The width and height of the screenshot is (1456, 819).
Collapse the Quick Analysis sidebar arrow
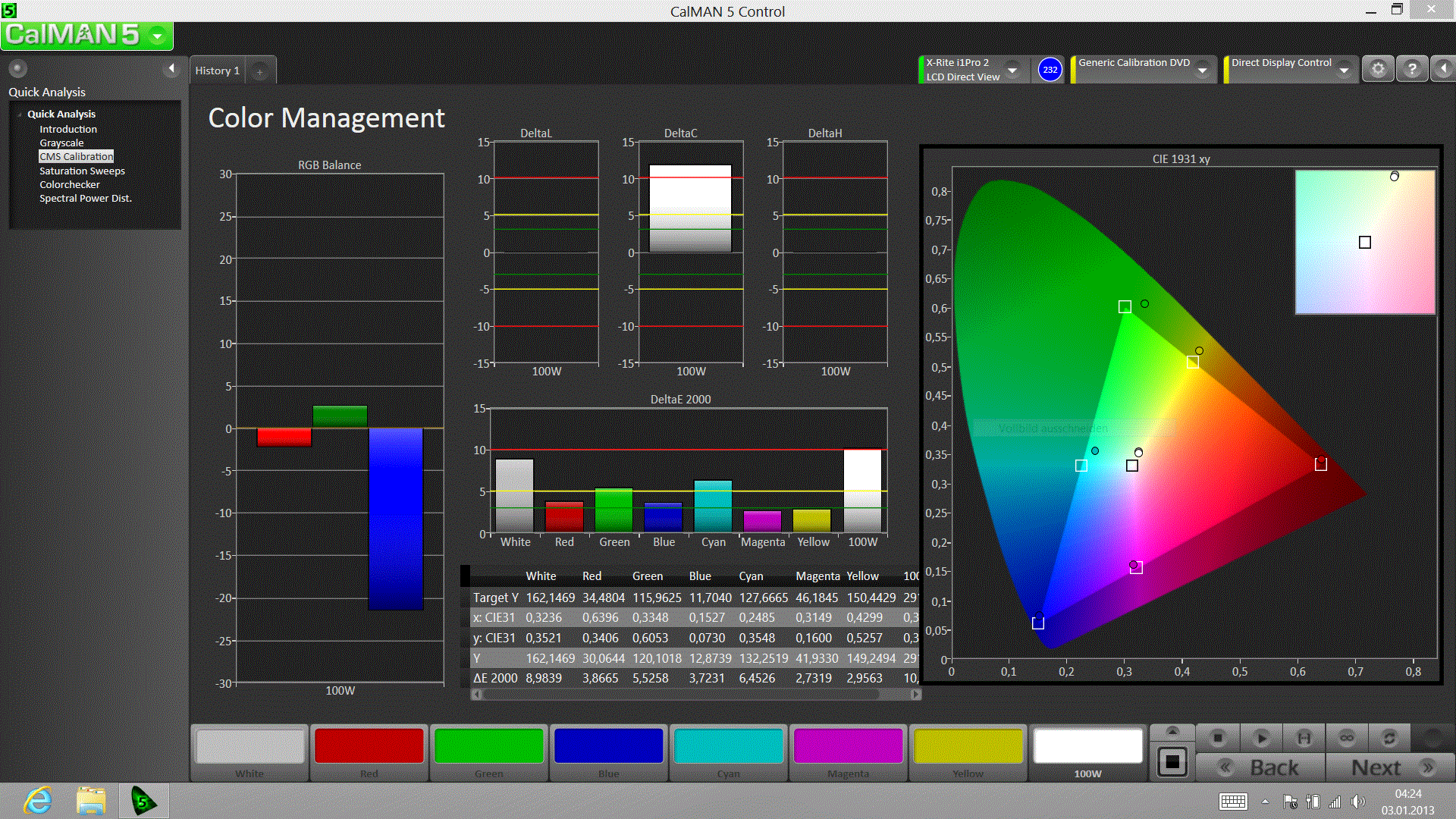[171, 69]
